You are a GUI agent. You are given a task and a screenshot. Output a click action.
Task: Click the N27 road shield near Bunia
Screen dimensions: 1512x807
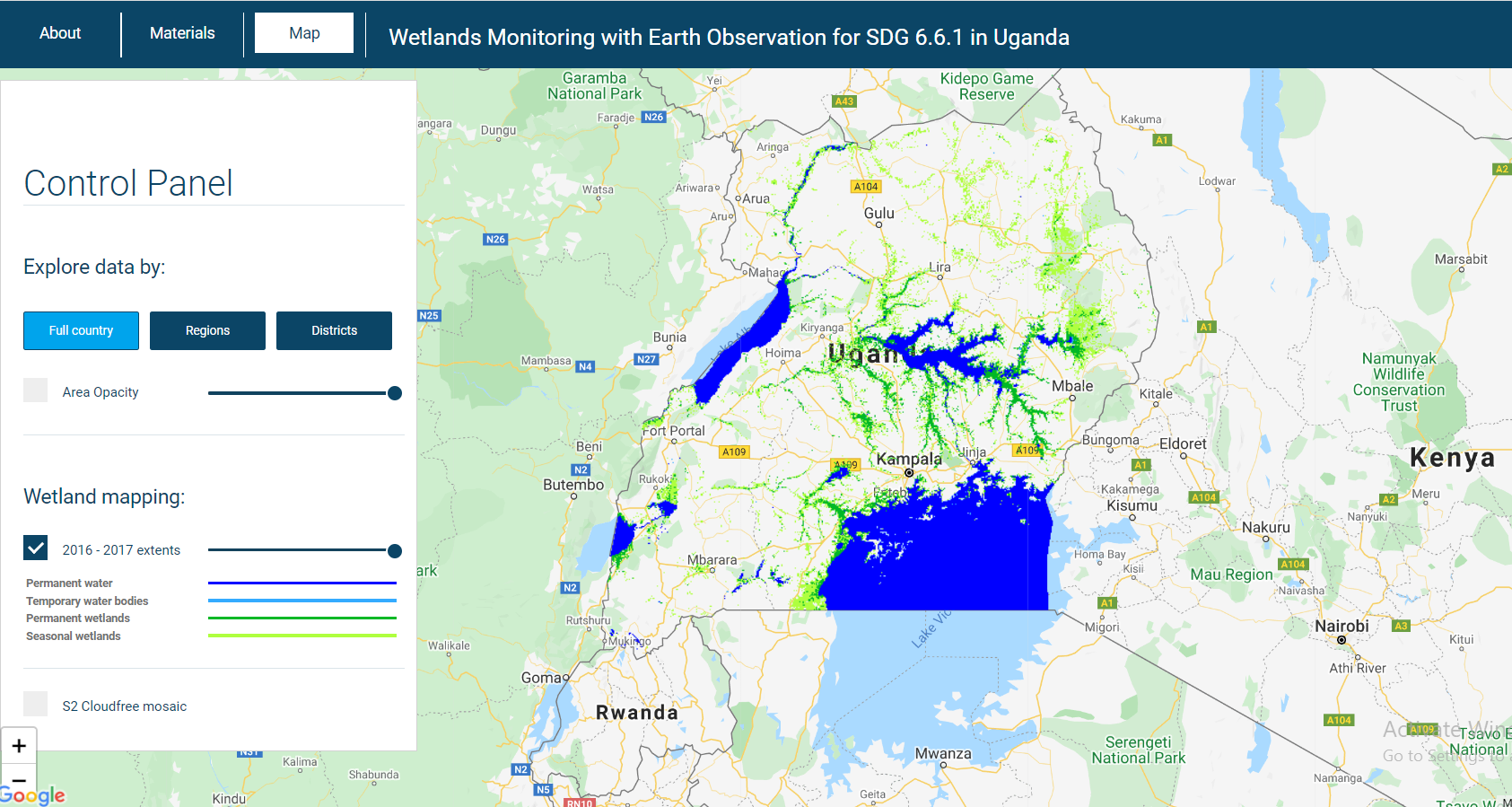646,359
